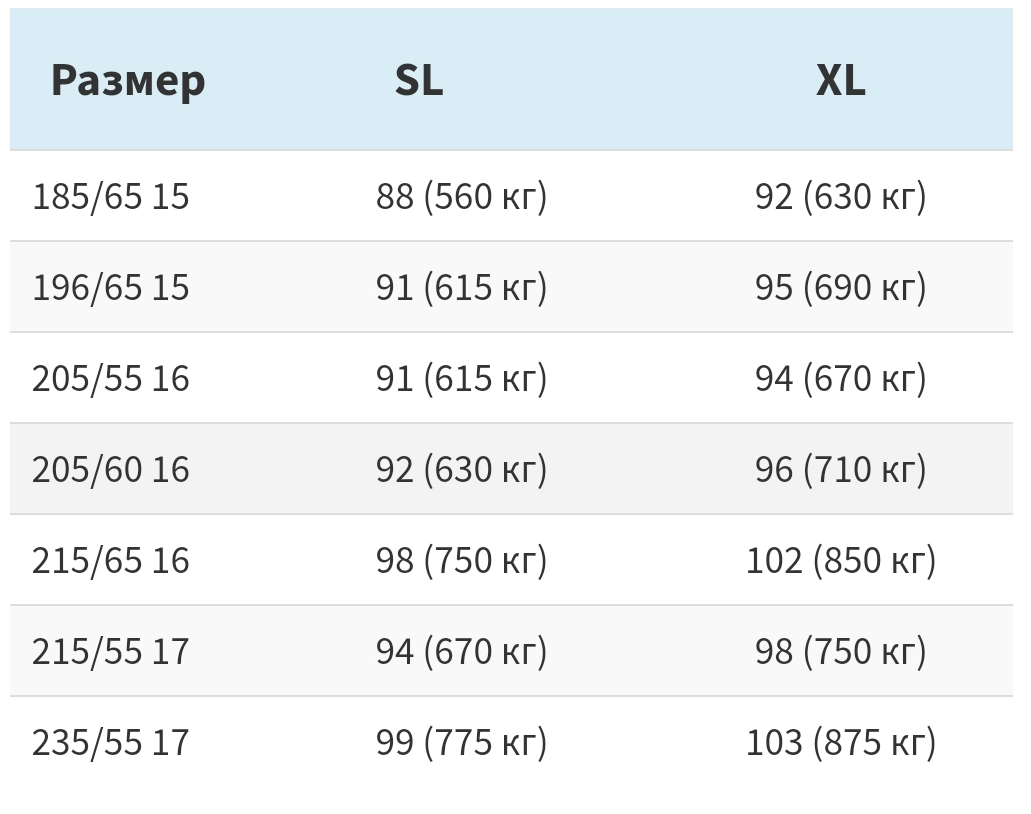Select the 215/55 17 size cell
This screenshot has height=814, width=1031.
point(111,651)
